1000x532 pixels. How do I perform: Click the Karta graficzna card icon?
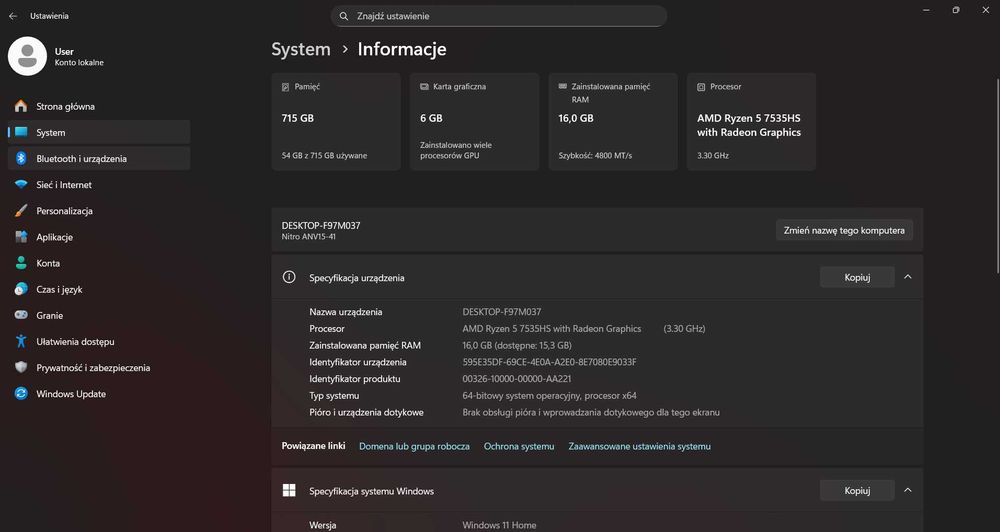tap(424, 87)
